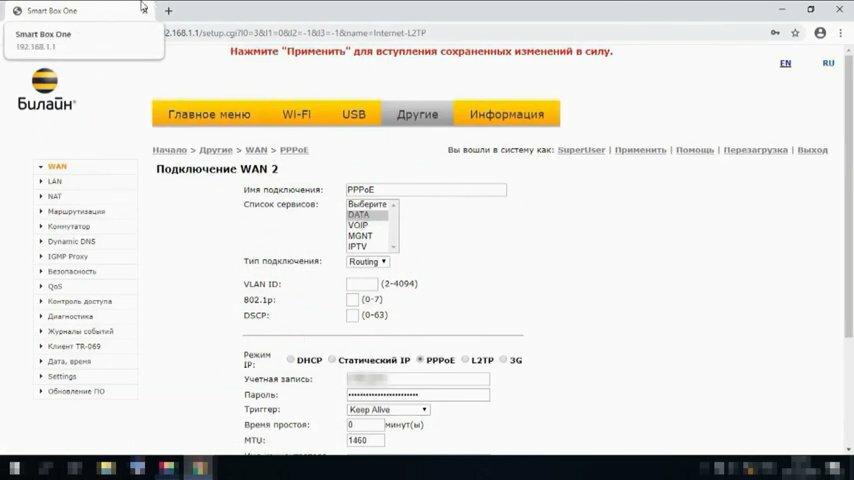
Task: Click the Выход logout link
Action: click(813, 150)
